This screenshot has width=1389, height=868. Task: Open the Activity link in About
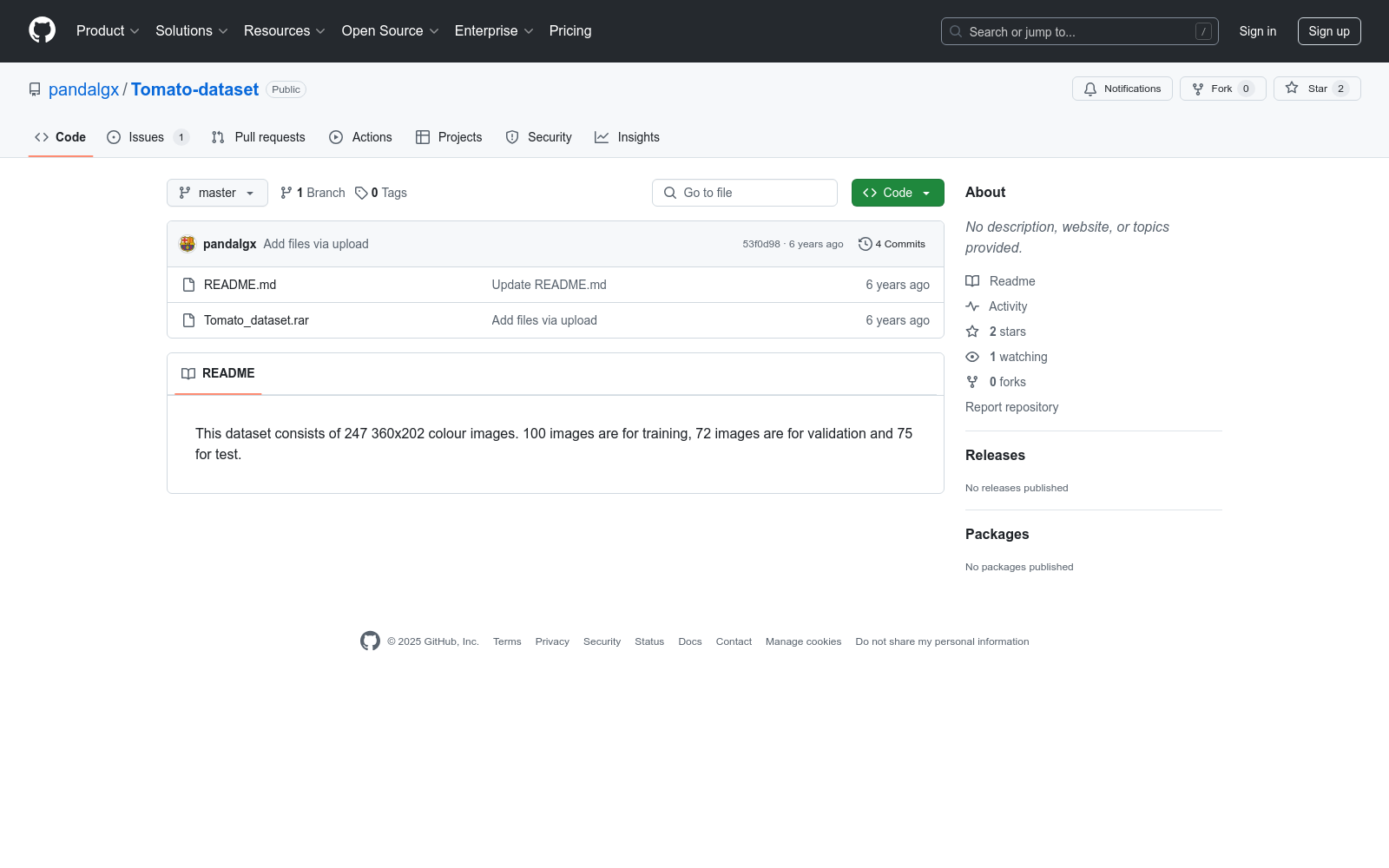pyautogui.click(x=997, y=306)
